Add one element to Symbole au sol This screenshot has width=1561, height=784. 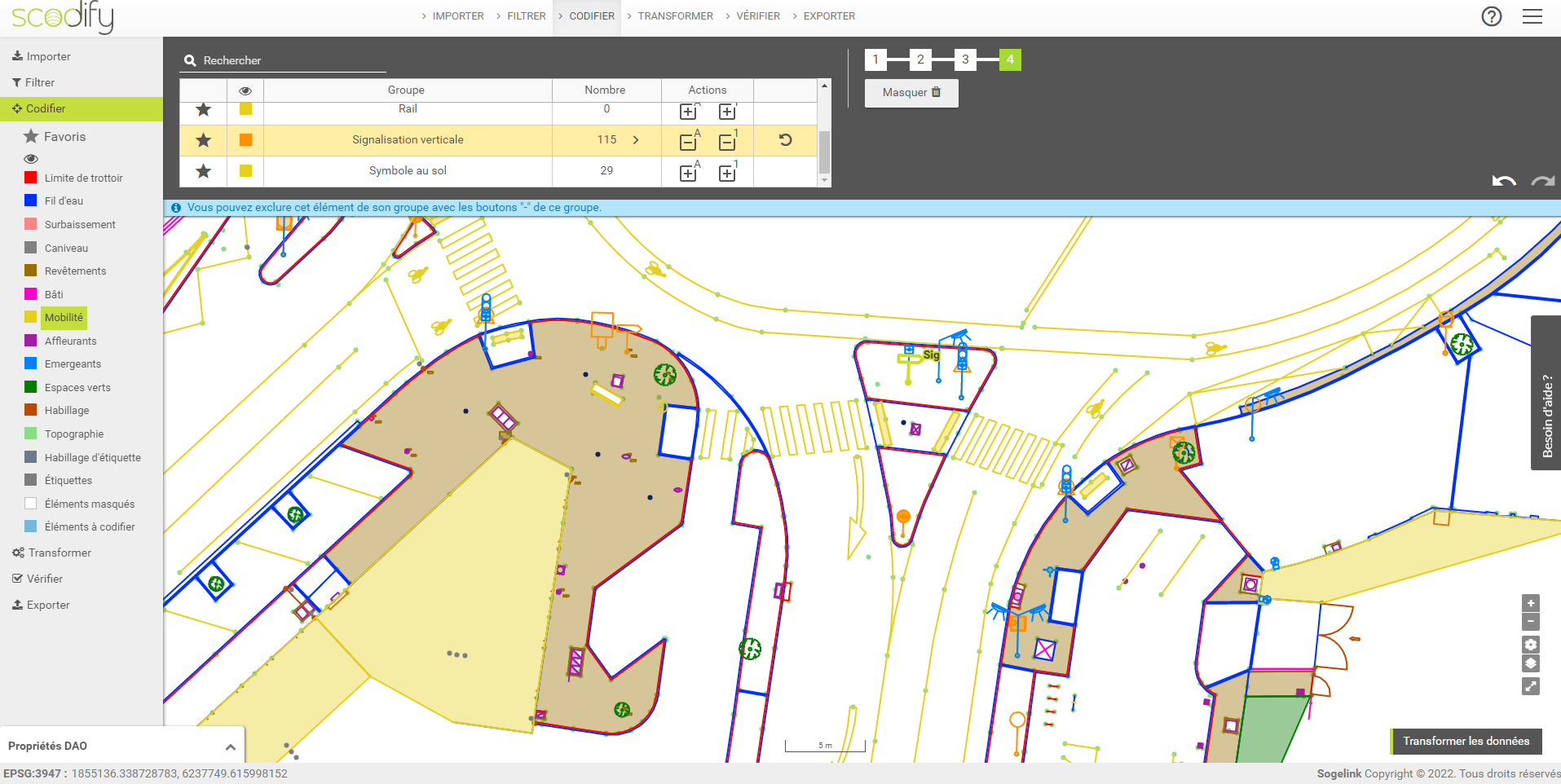point(727,172)
